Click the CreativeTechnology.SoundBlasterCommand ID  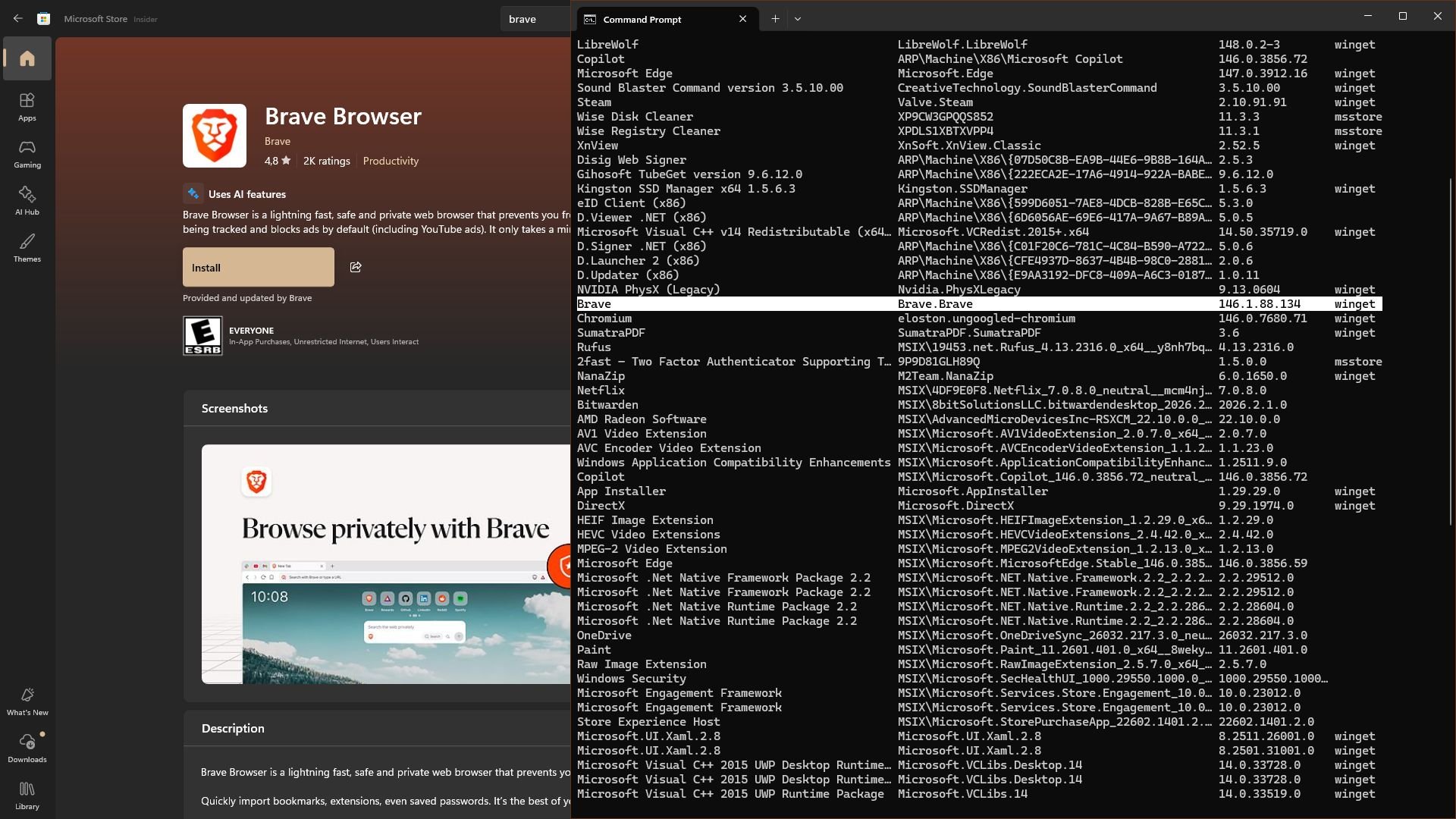click(1028, 88)
